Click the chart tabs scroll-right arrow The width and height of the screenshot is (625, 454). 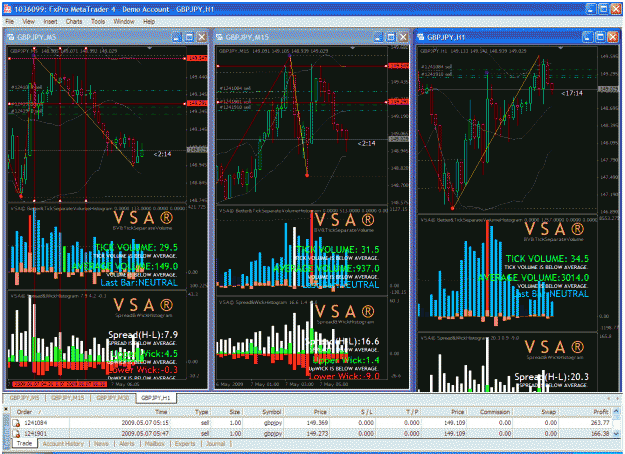(617, 398)
